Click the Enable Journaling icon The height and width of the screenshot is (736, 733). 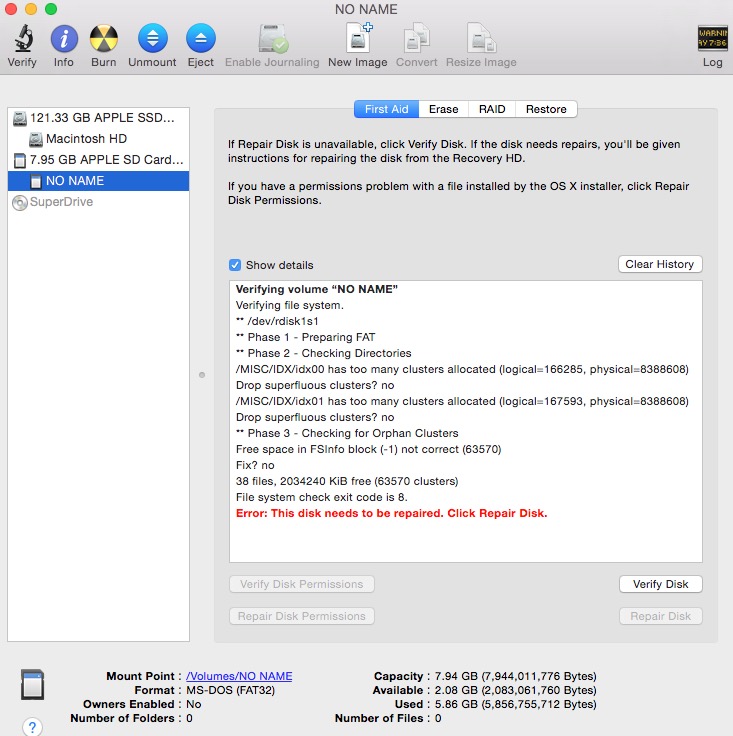272,38
